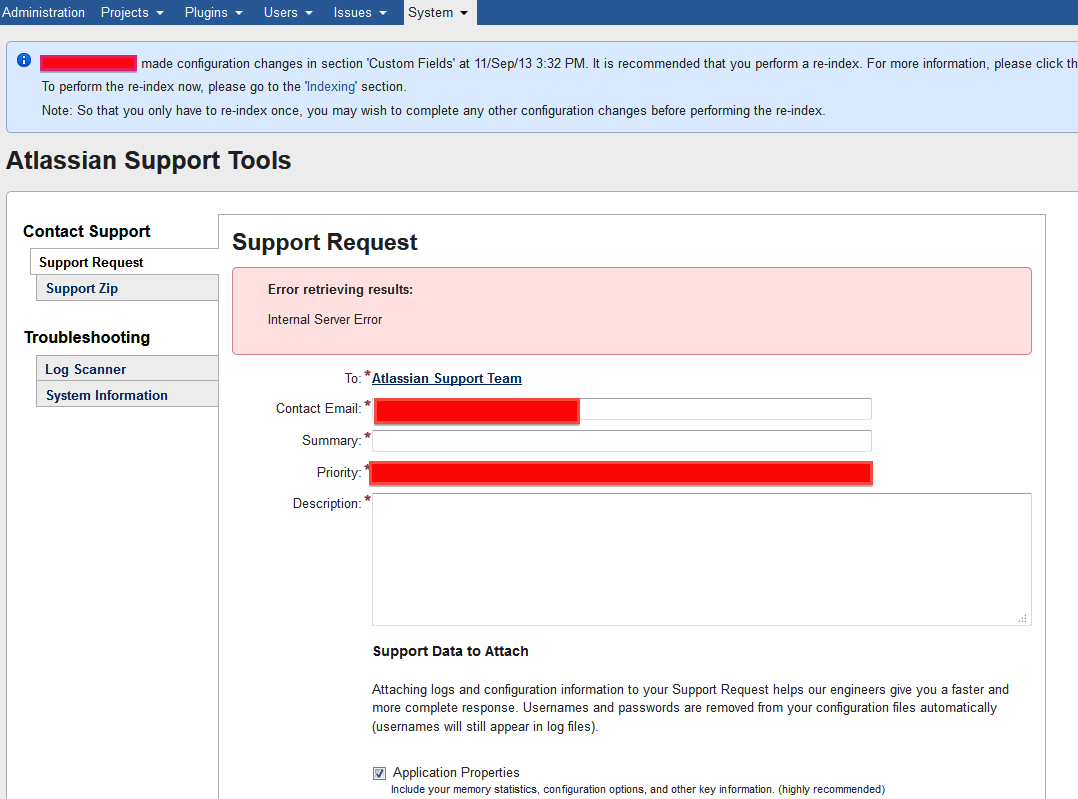
Task: Open the Projects dropdown menu
Action: pos(132,12)
